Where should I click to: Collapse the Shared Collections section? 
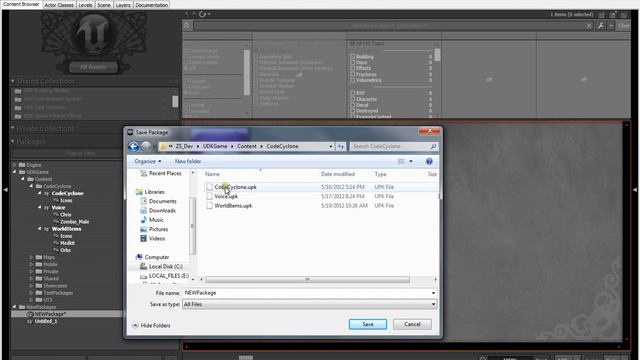(x=13, y=81)
